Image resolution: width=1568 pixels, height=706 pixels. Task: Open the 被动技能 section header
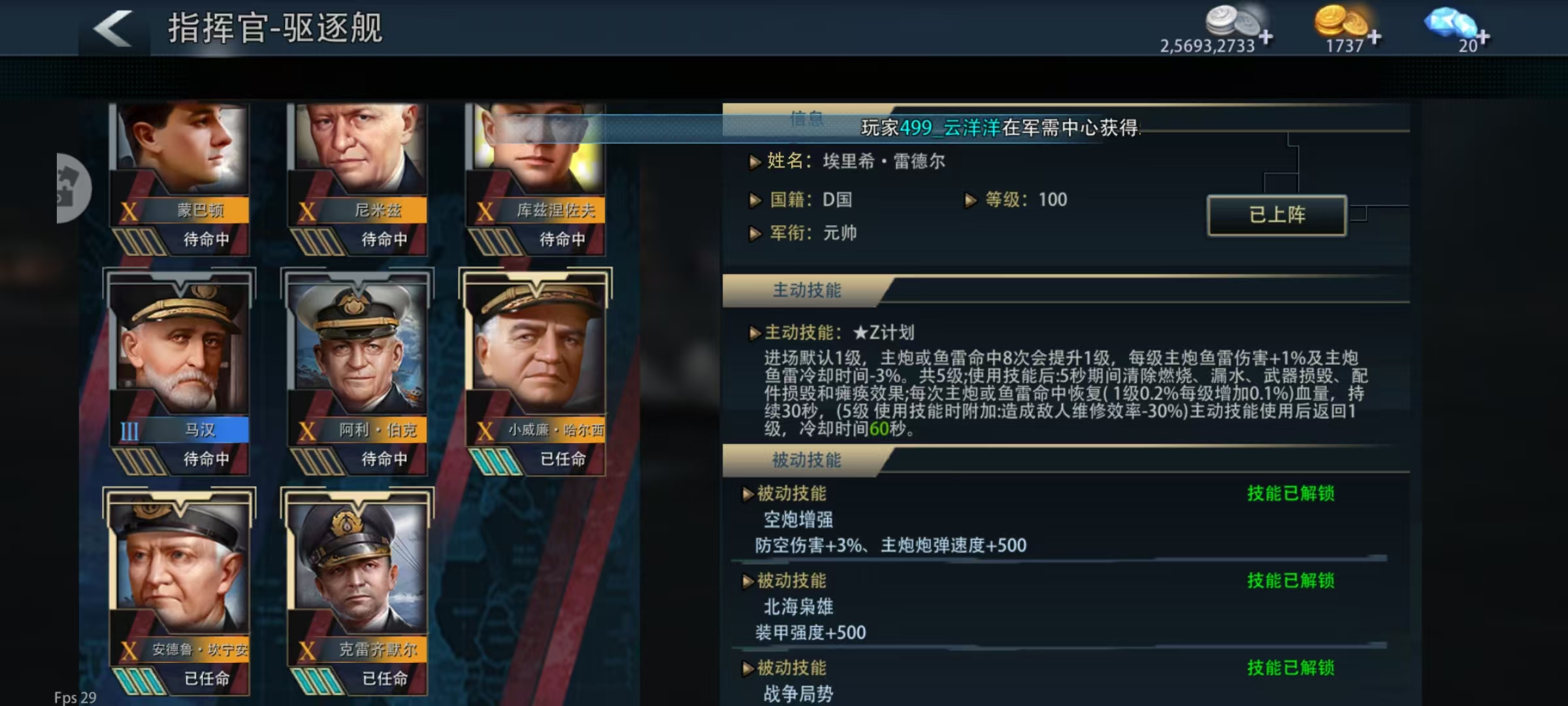click(x=807, y=461)
